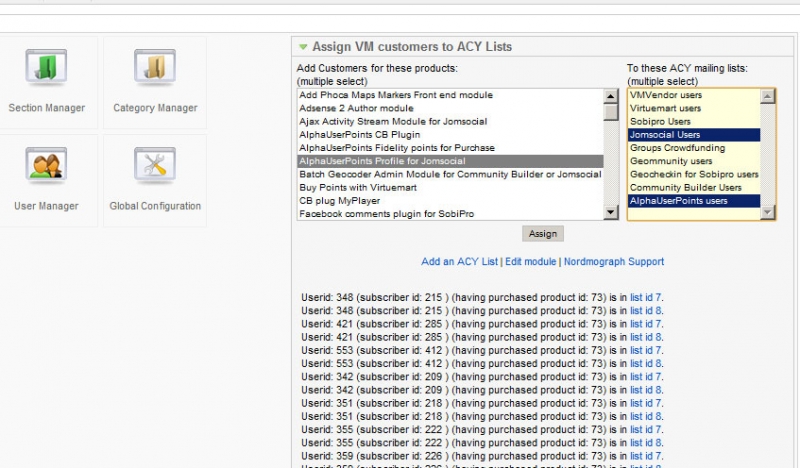Image resolution: width=800 pixels, height=468 pixels.
Task: Click mailing lists scroll up arrow
Action: (767, 96)
